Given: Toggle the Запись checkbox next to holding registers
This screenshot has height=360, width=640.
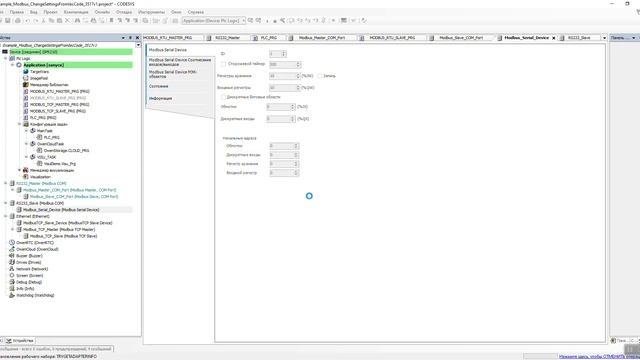Looking at the screenshot, I should (x=320, y=76).
